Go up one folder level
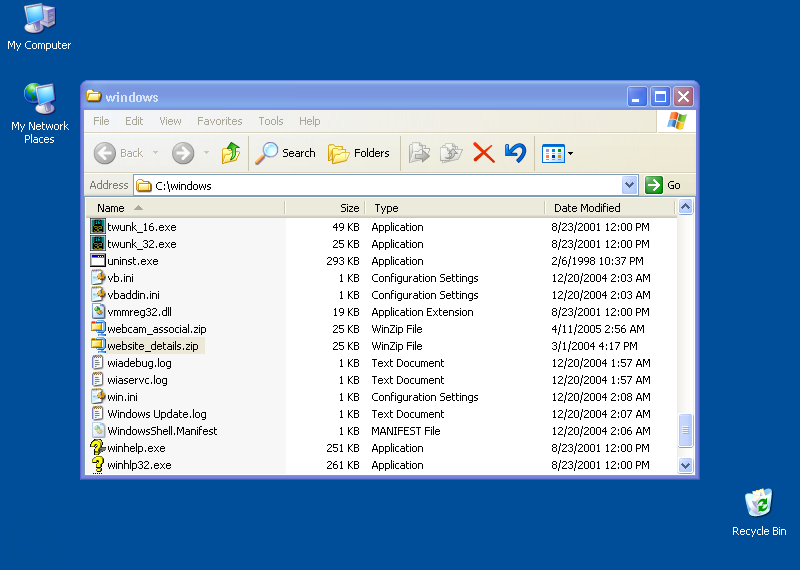800x570 pixels. point(231,153)
